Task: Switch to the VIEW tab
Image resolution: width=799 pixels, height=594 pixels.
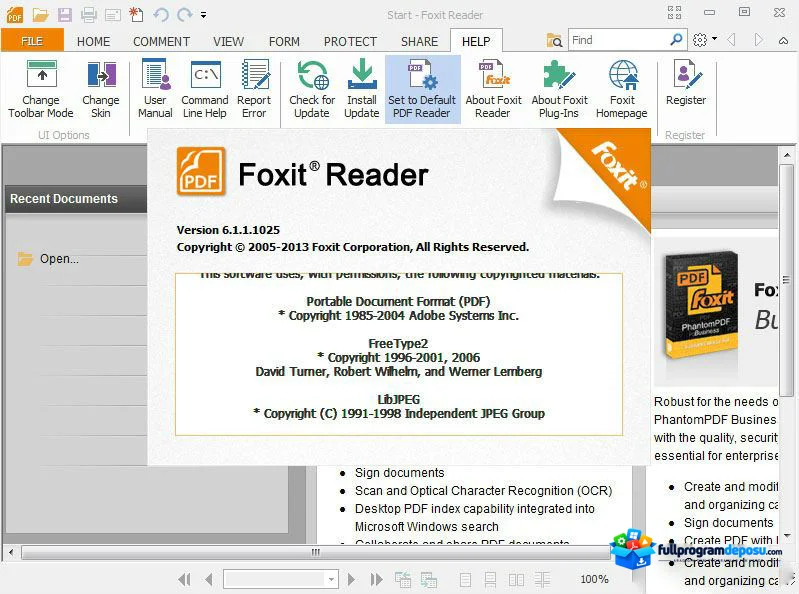Action: (228, 41)
